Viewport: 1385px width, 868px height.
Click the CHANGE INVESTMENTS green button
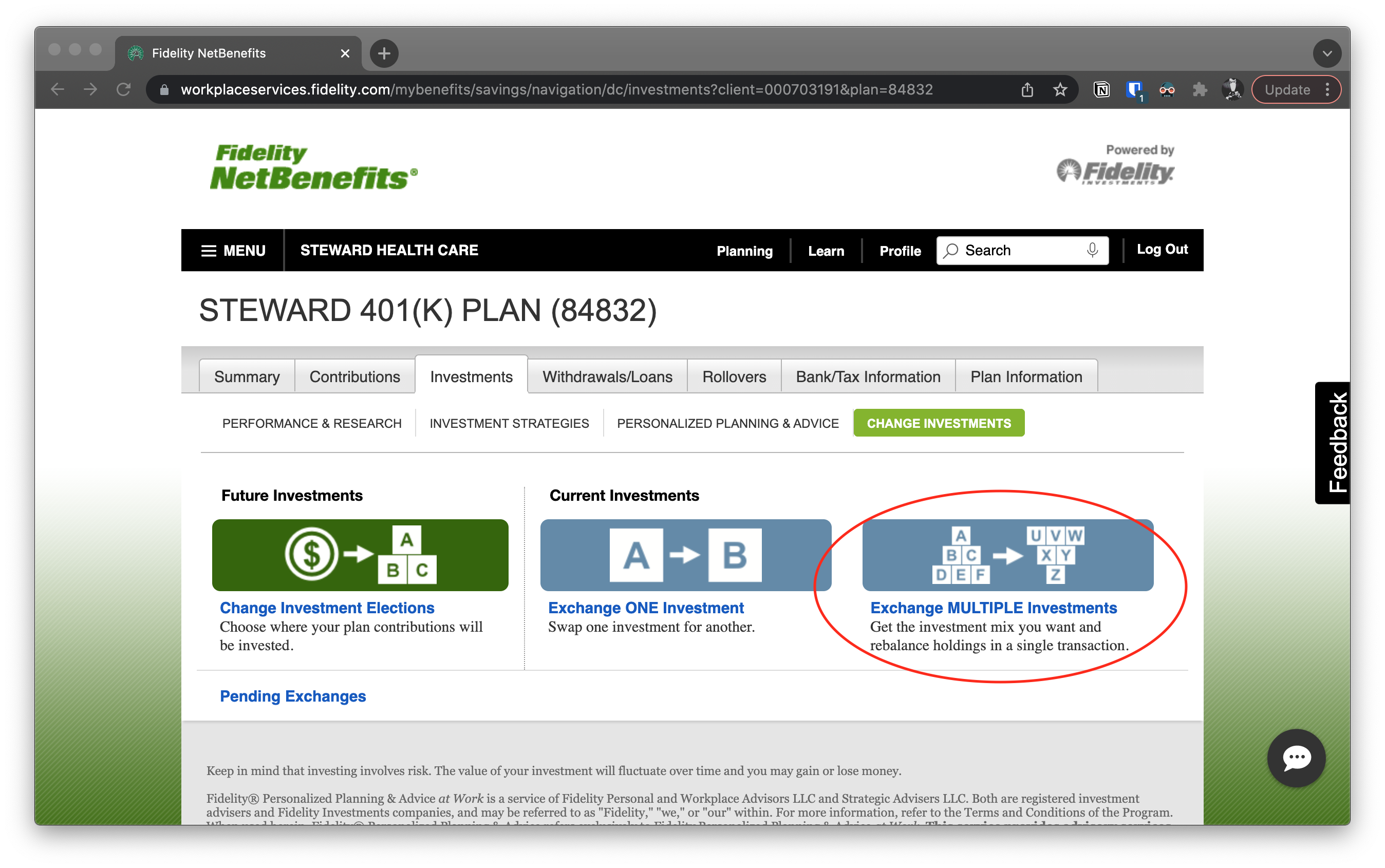938,423
